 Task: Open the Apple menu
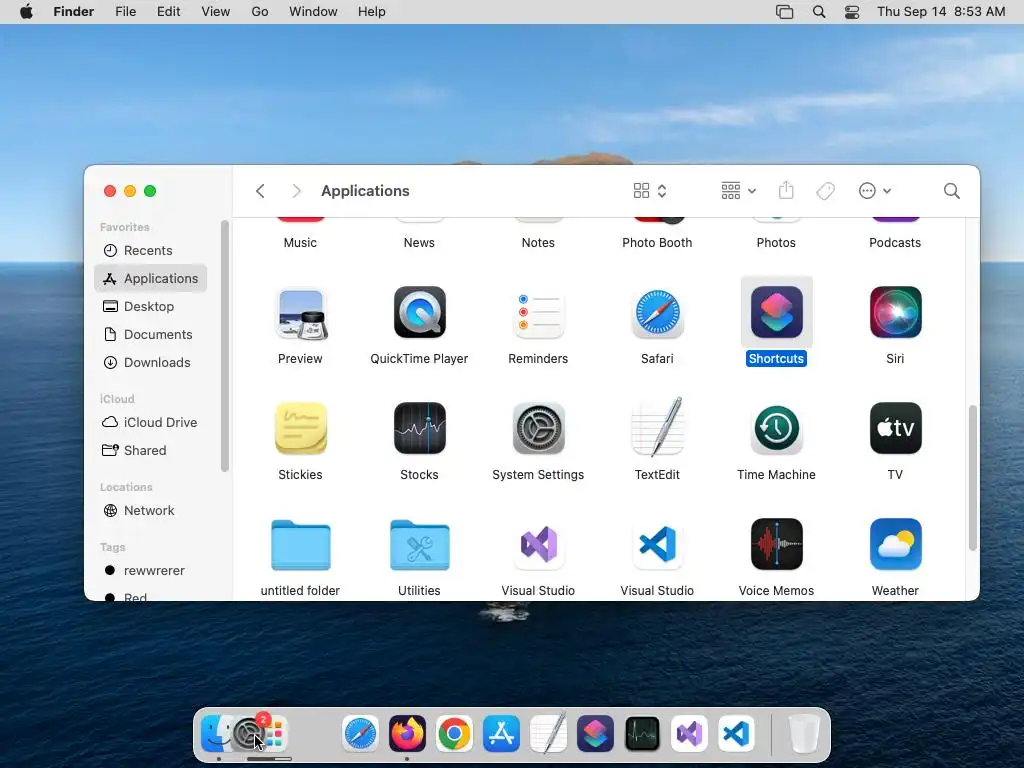pyautogui.click(x=26, y=12)
